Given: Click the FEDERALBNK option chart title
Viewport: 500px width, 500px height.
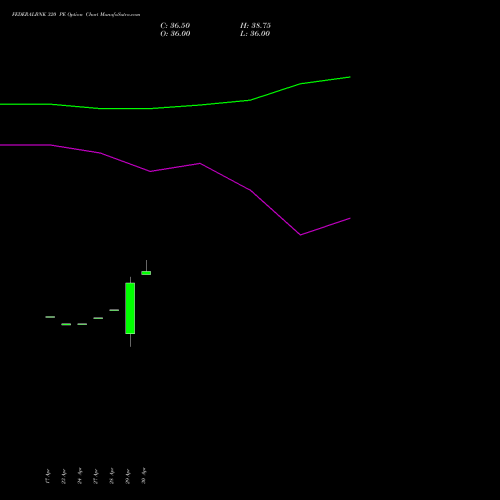Looking at the screenshot, I should [76, 14].
